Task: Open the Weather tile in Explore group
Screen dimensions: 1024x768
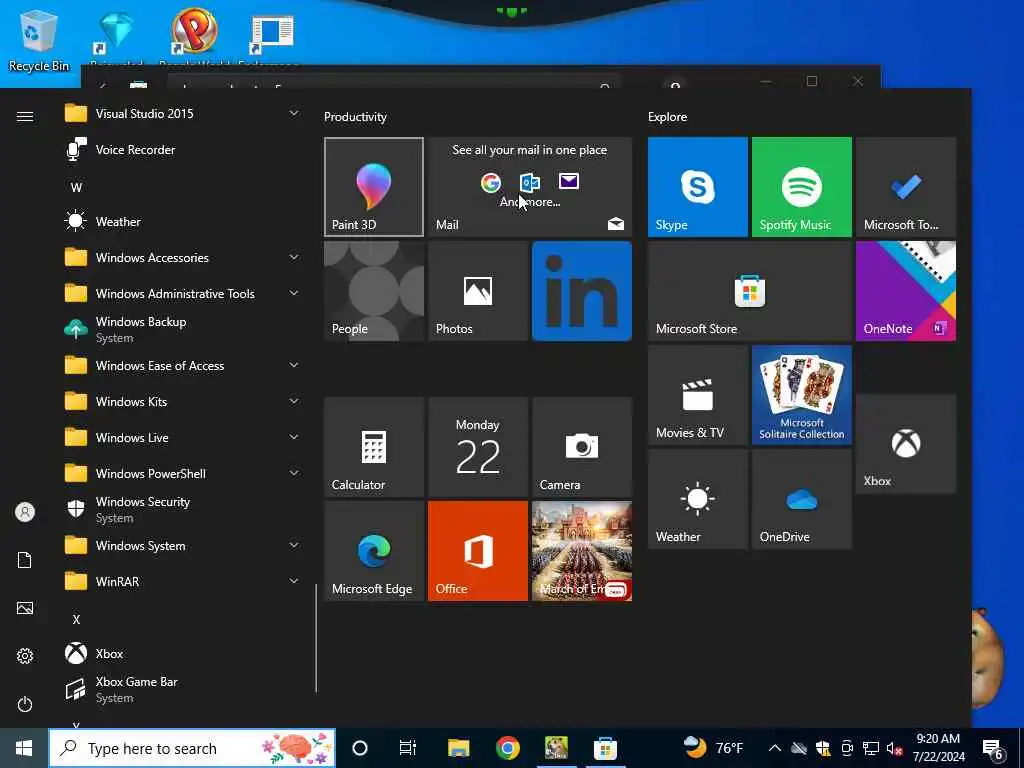Action: click(697, 499)
